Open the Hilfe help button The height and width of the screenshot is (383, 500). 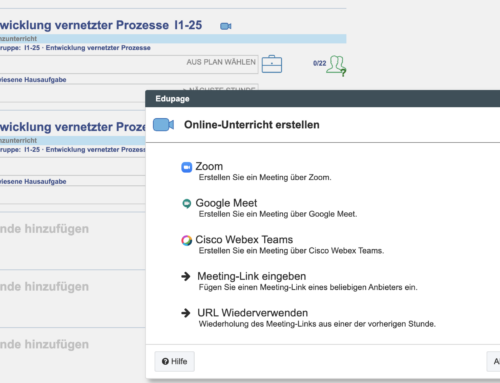pyautogui.click(x=174, y=361)
